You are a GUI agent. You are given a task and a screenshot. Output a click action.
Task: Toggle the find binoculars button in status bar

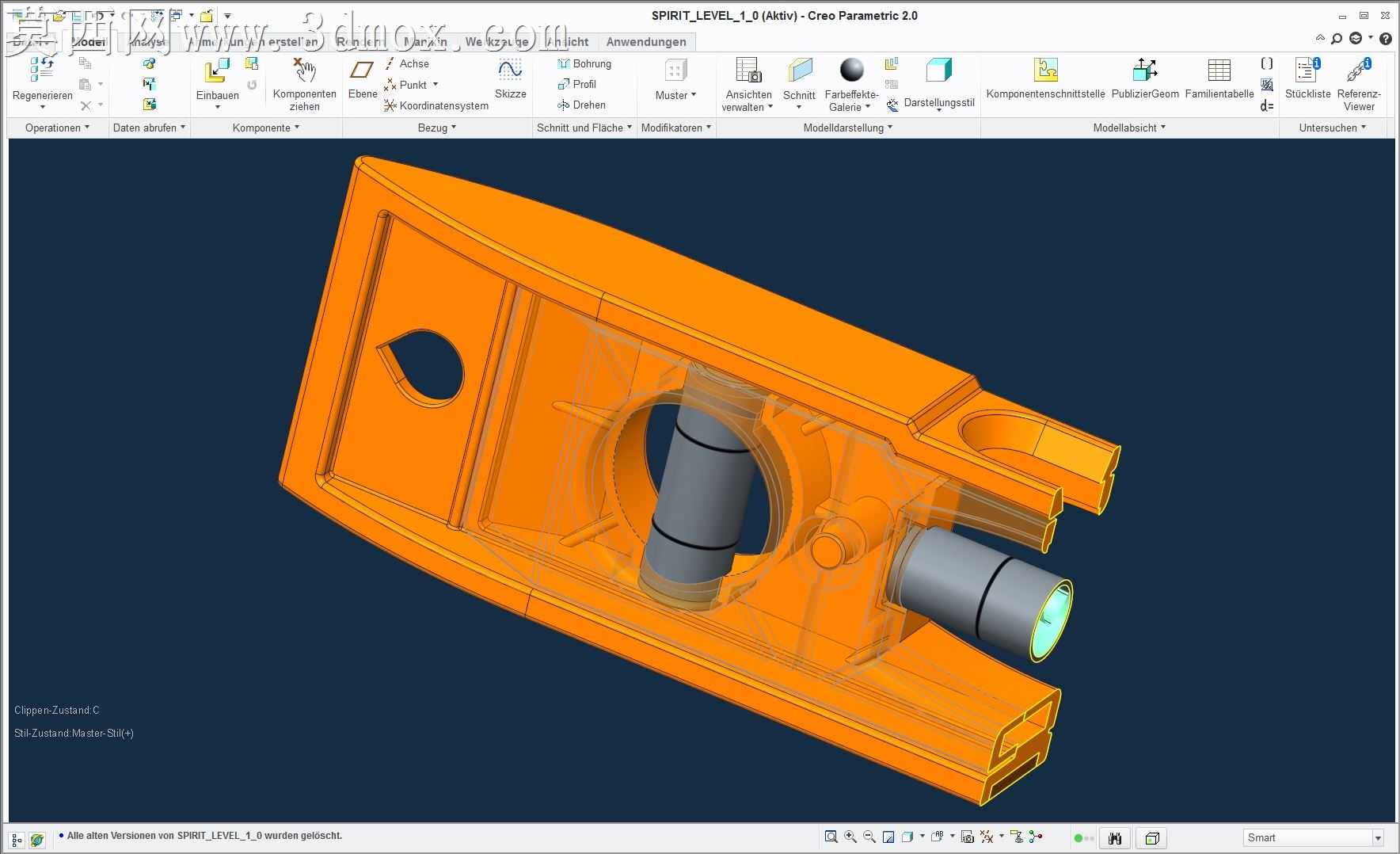[1115, 837]
